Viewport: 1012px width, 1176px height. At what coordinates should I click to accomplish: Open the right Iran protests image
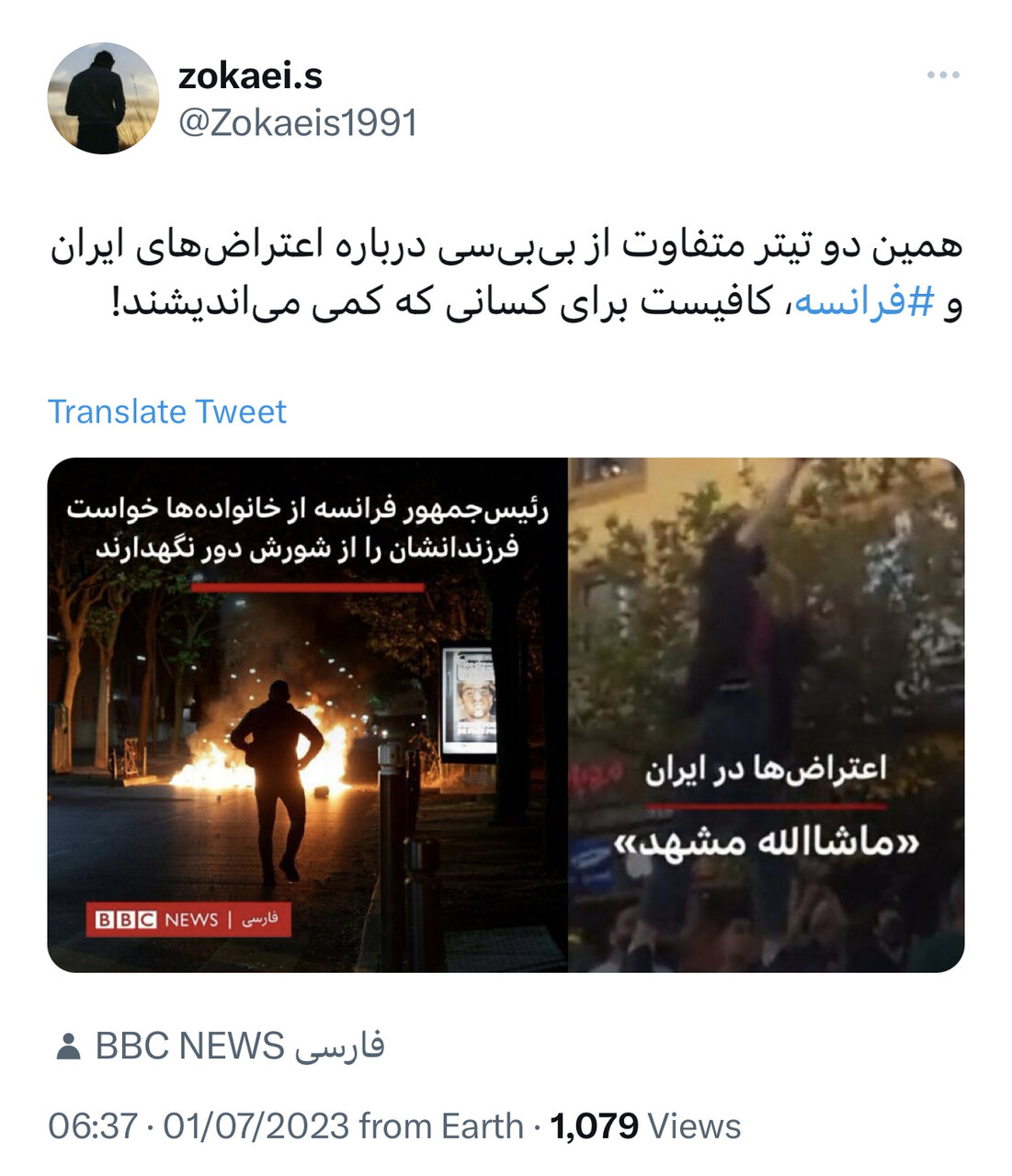(x=767, y=715)
